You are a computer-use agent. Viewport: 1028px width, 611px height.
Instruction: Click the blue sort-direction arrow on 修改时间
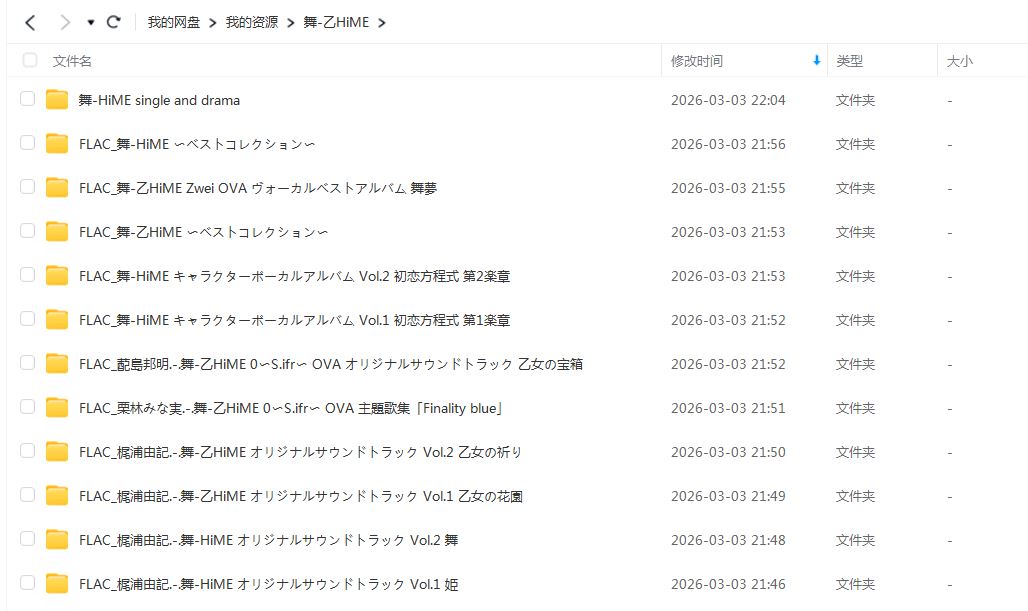(x=816, y=60)
